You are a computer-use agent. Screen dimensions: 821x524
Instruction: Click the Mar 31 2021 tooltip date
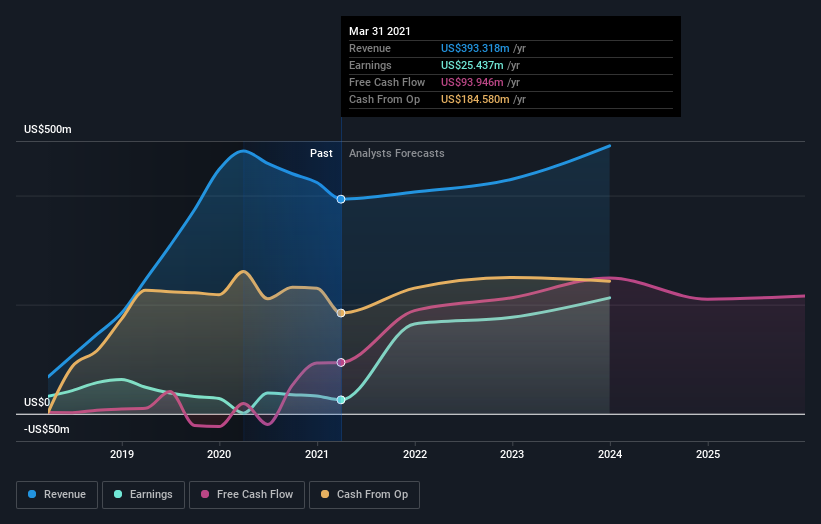tap(380, 31)
